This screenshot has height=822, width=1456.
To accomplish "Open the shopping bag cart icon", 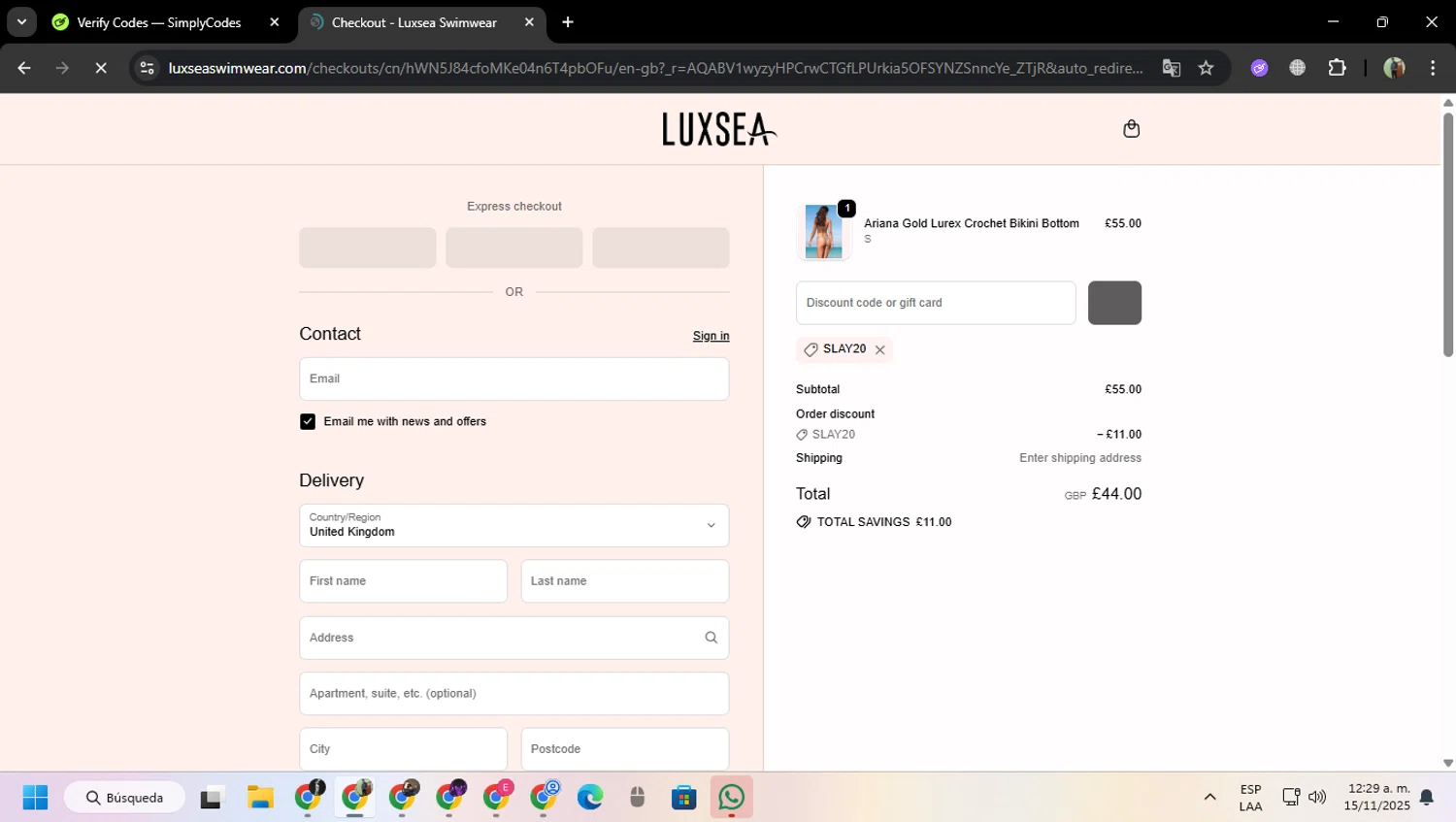I will [1131, 129].
